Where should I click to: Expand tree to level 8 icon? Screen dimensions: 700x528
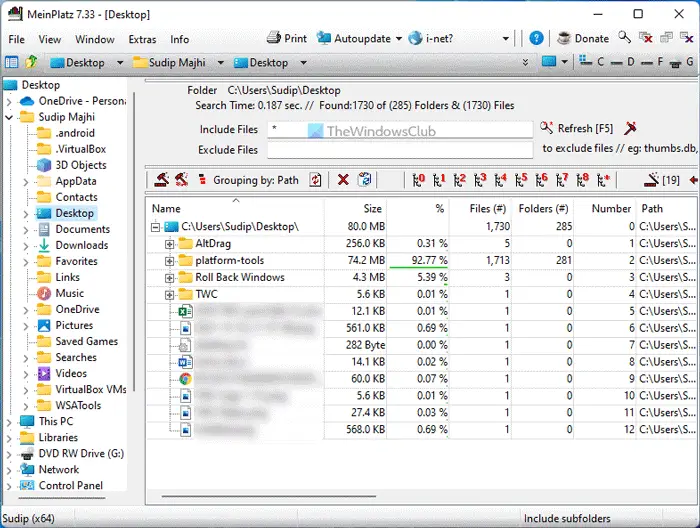(583, 180)
